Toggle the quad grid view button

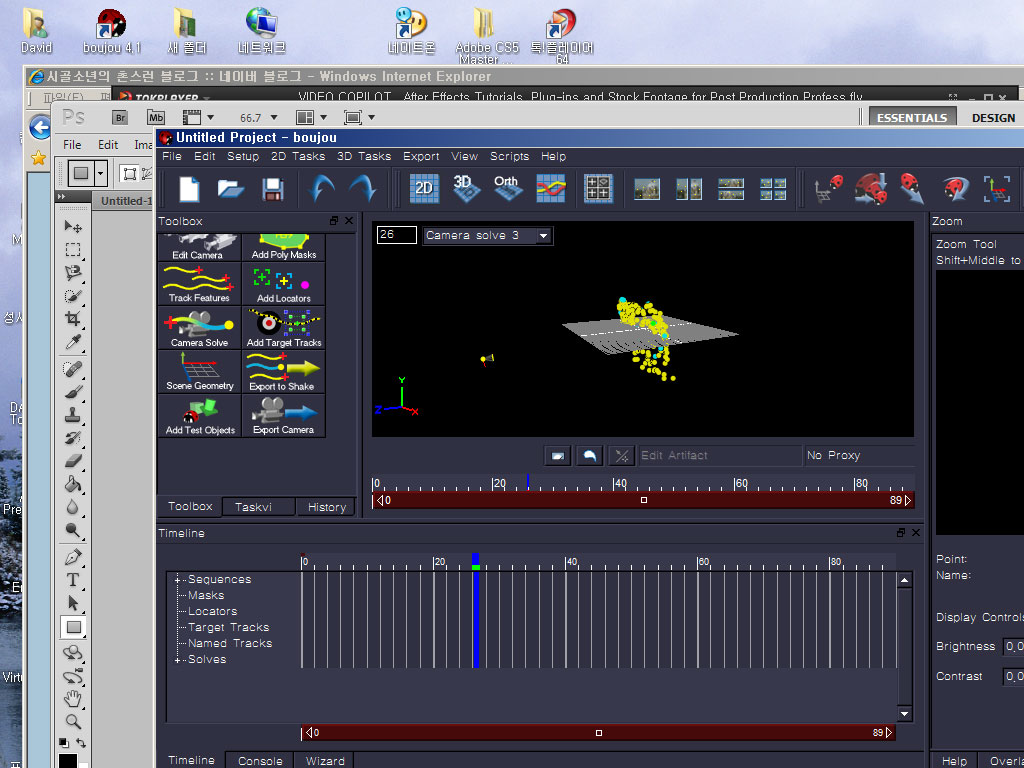coord(598,189)
